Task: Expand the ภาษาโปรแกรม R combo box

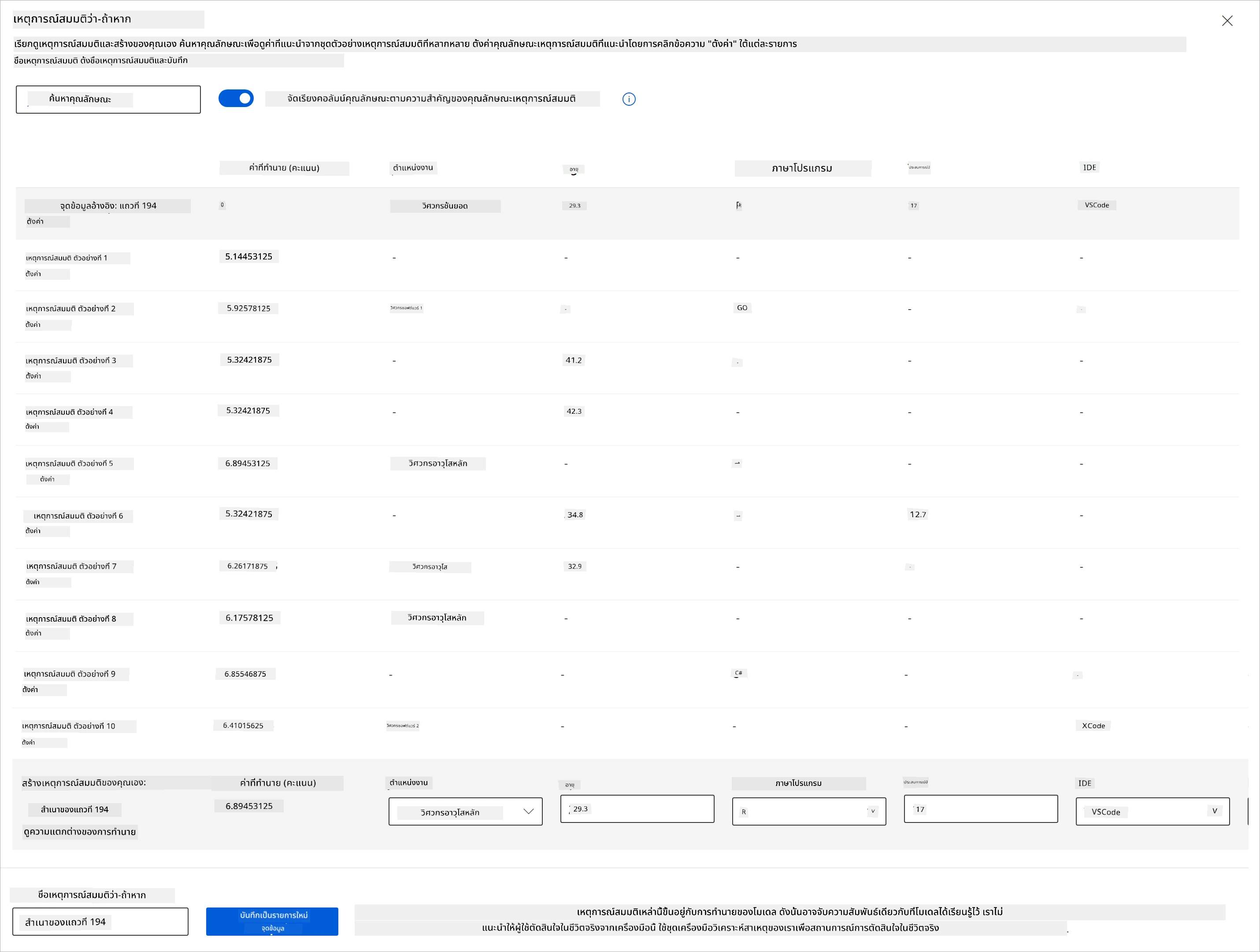Action: [809, 812]
